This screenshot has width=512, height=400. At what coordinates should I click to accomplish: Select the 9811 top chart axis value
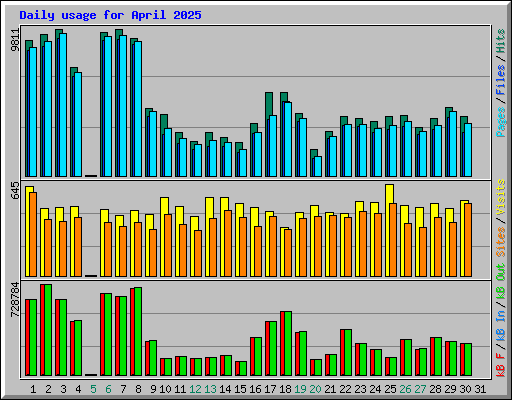[15, 40]
